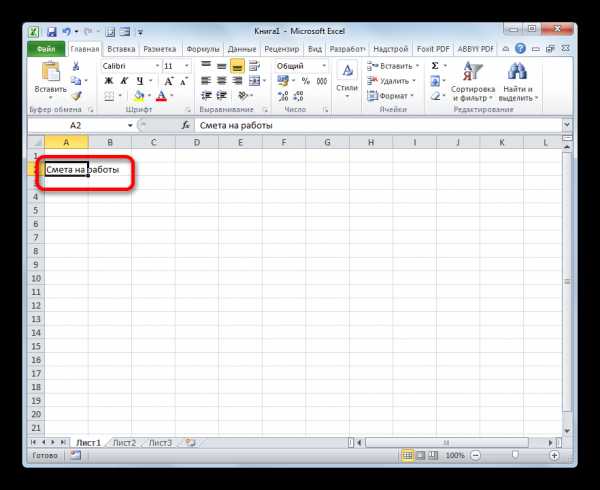Image resolution: width=600 pixels, height=490 pixels.
Task: Align text left in cell
Action: click(206, 81)
